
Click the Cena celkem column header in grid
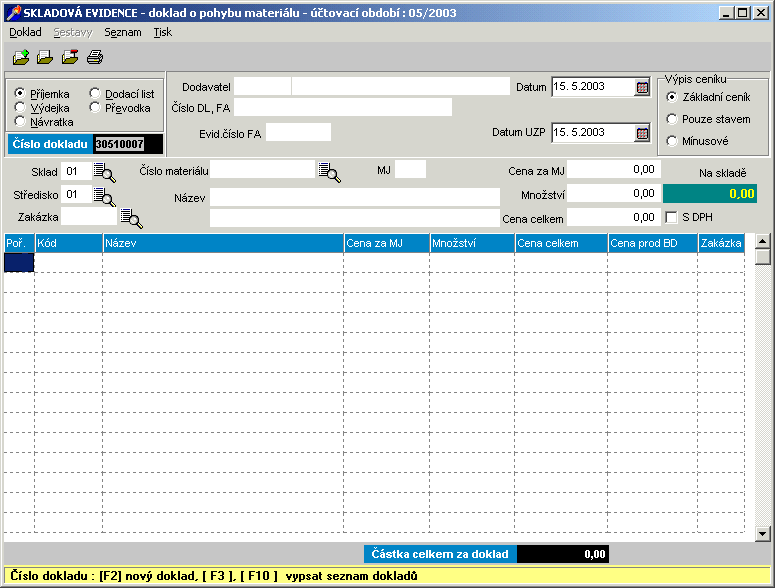coord(561,243)
